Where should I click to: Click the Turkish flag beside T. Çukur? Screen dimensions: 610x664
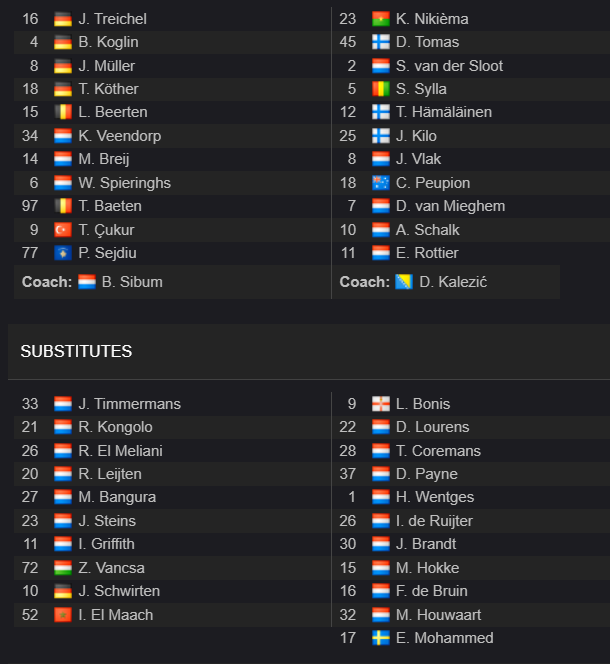tap(63, 230)
